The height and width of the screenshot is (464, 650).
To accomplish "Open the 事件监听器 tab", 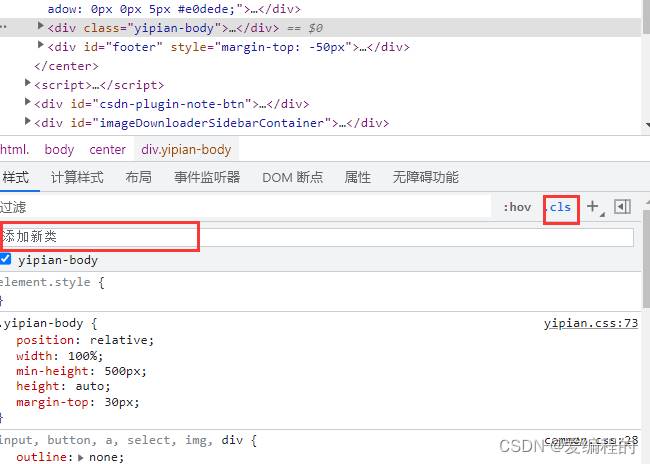I will pyautogui.click(x=207, y=177).
